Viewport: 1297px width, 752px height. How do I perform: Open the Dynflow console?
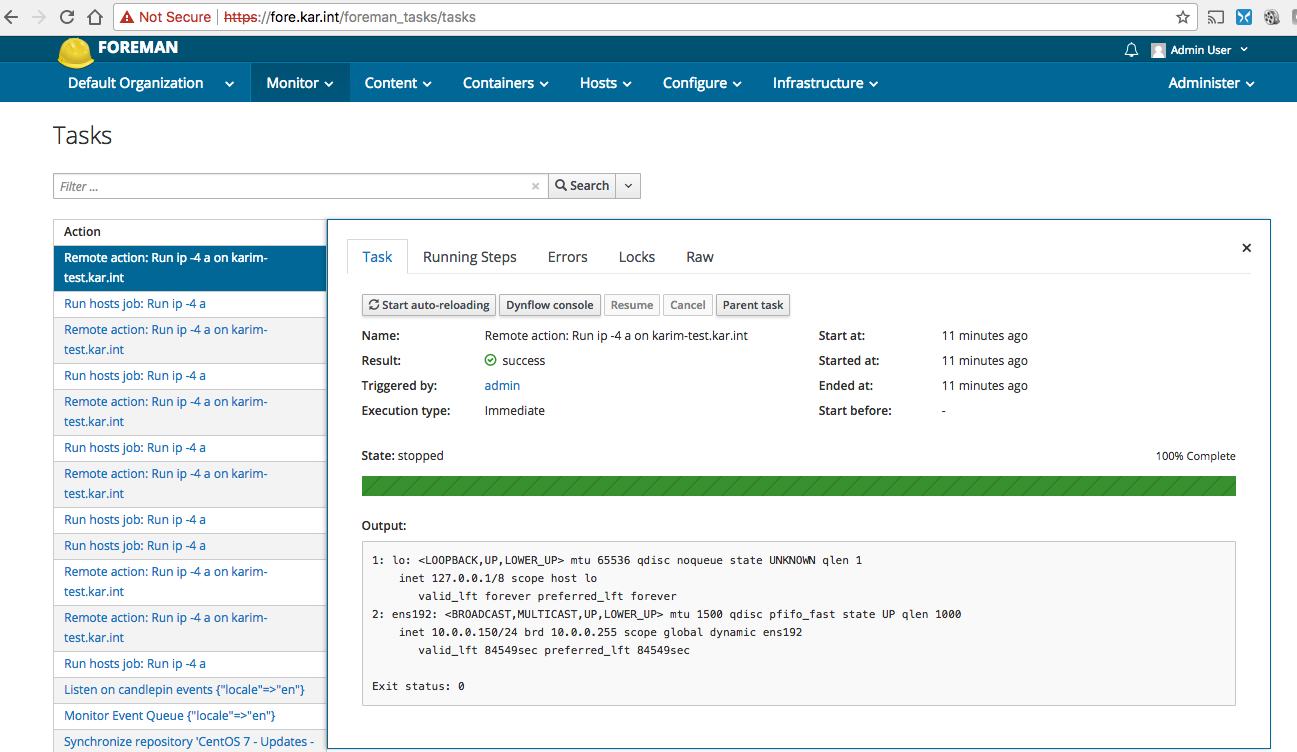(550, 305)
